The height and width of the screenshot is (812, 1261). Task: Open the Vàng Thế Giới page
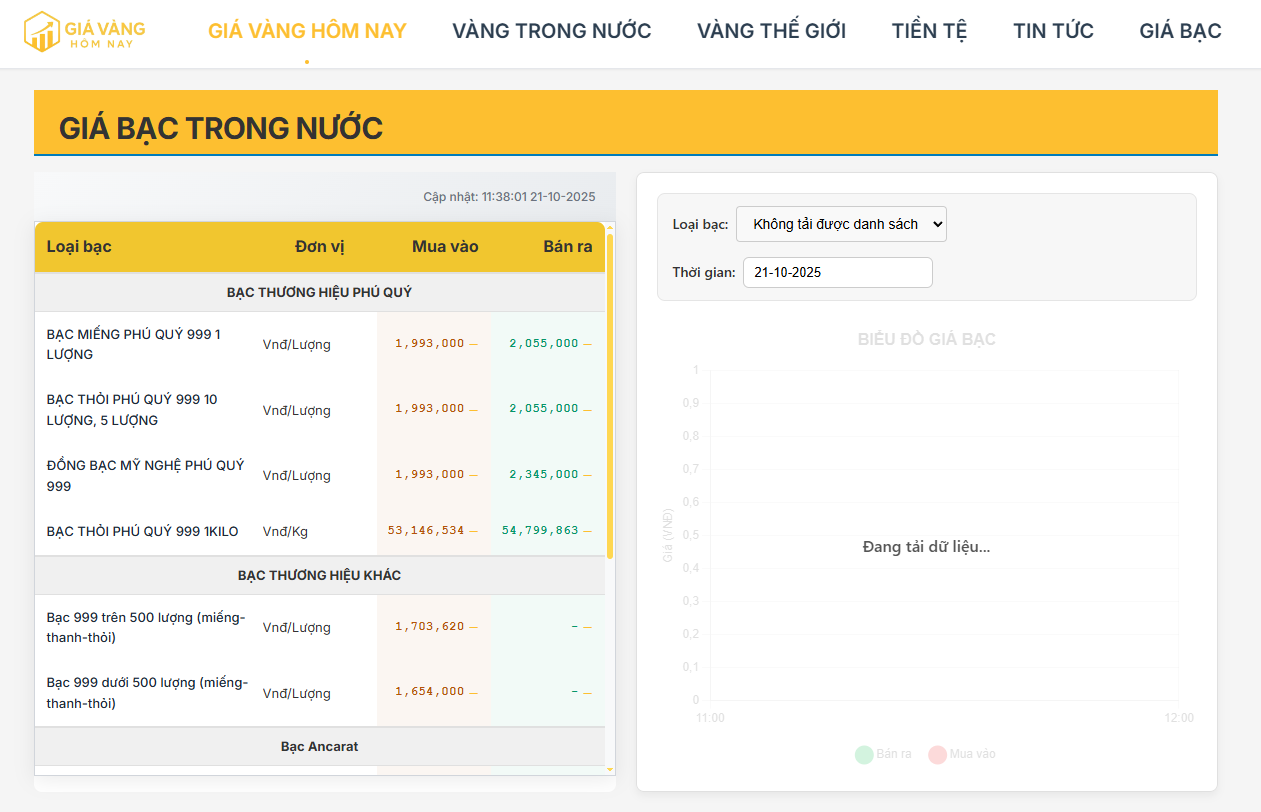tap(771, 31)
